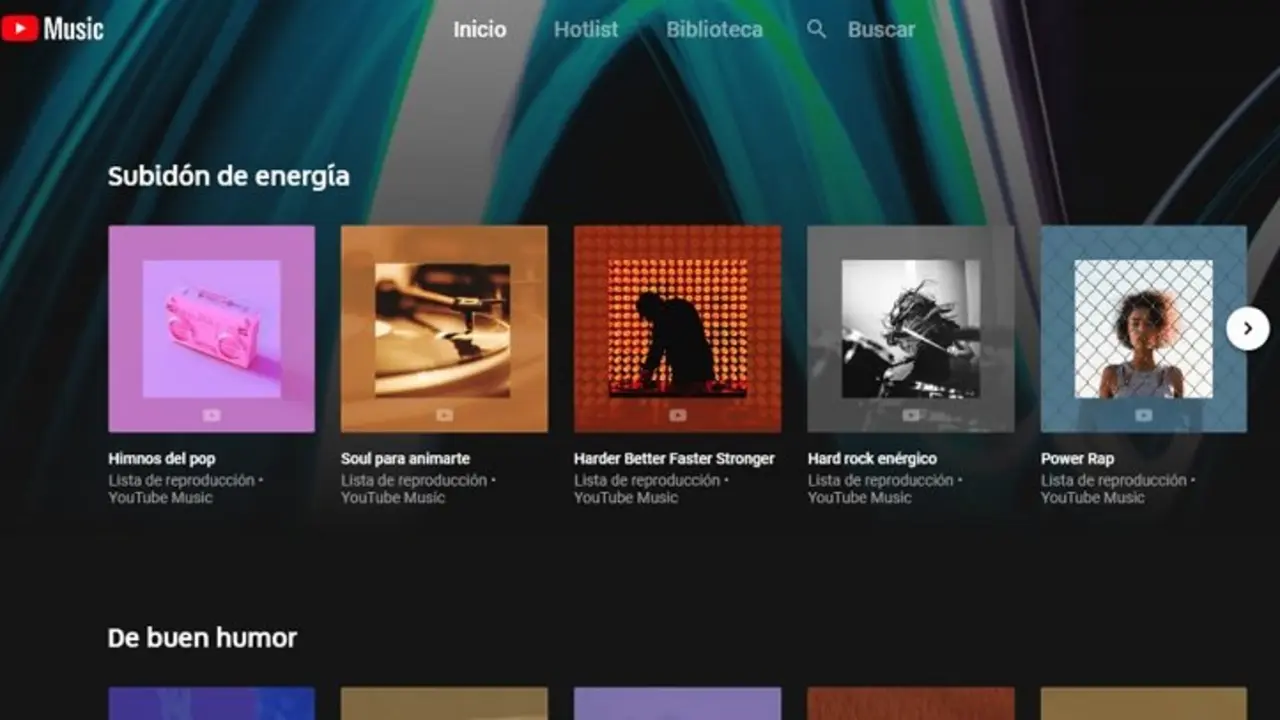The width and height of the screenshot is (1280, 720).
Task: Click the play icon on Harder Better Faster Stronger cover
Action: (x=678, y=415)
